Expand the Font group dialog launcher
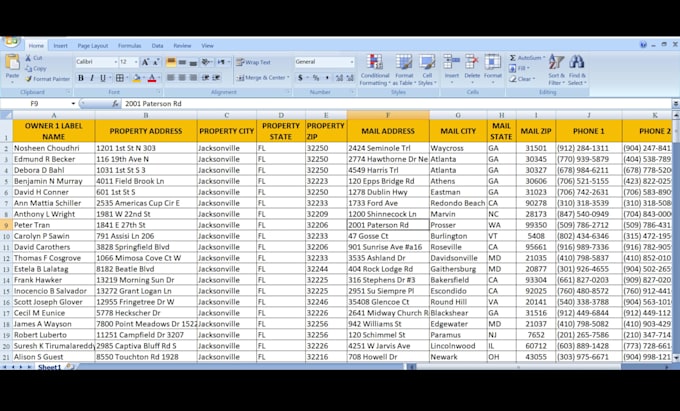 coord(159,92)
